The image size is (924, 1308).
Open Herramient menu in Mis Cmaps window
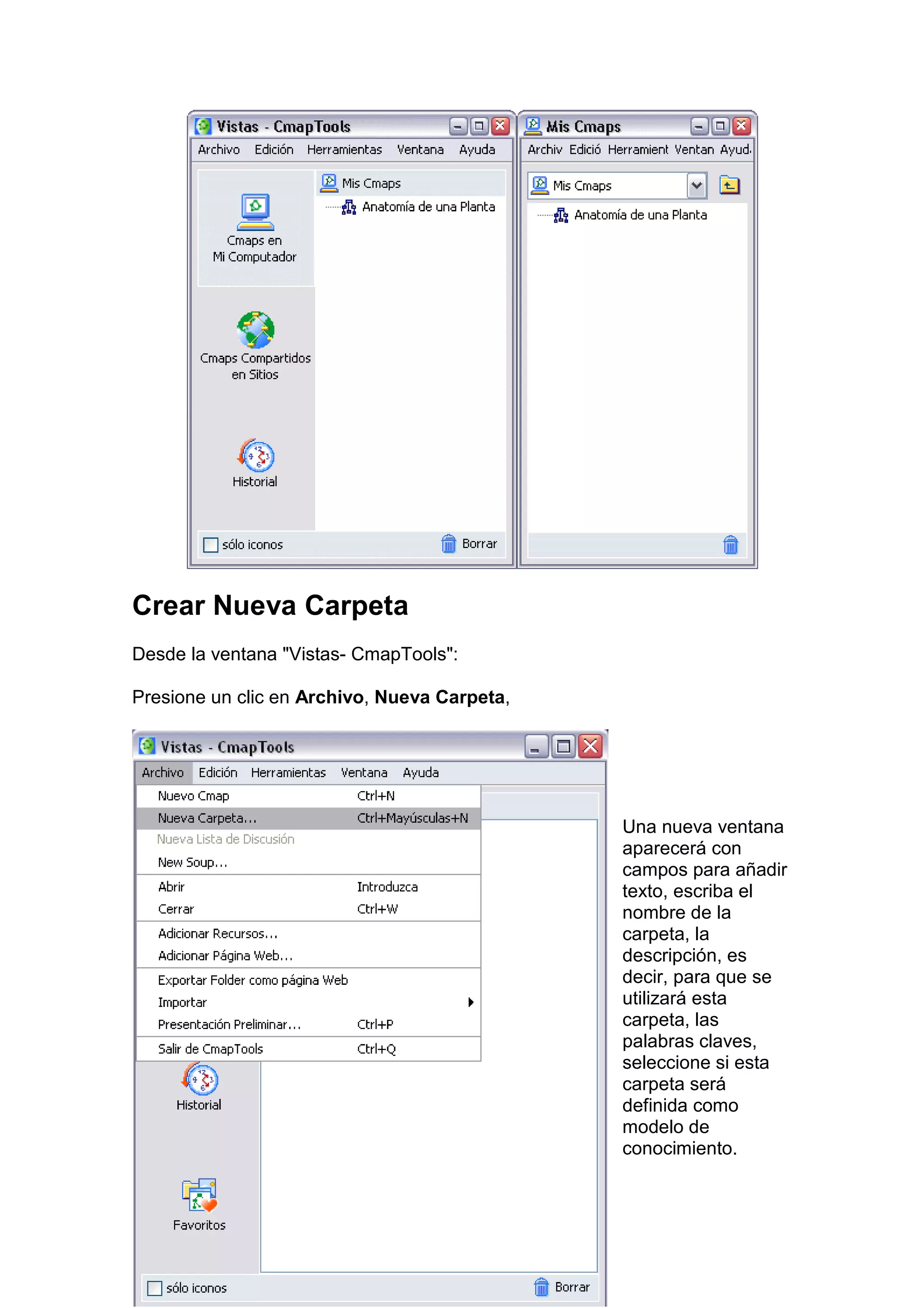click(638, 149)
